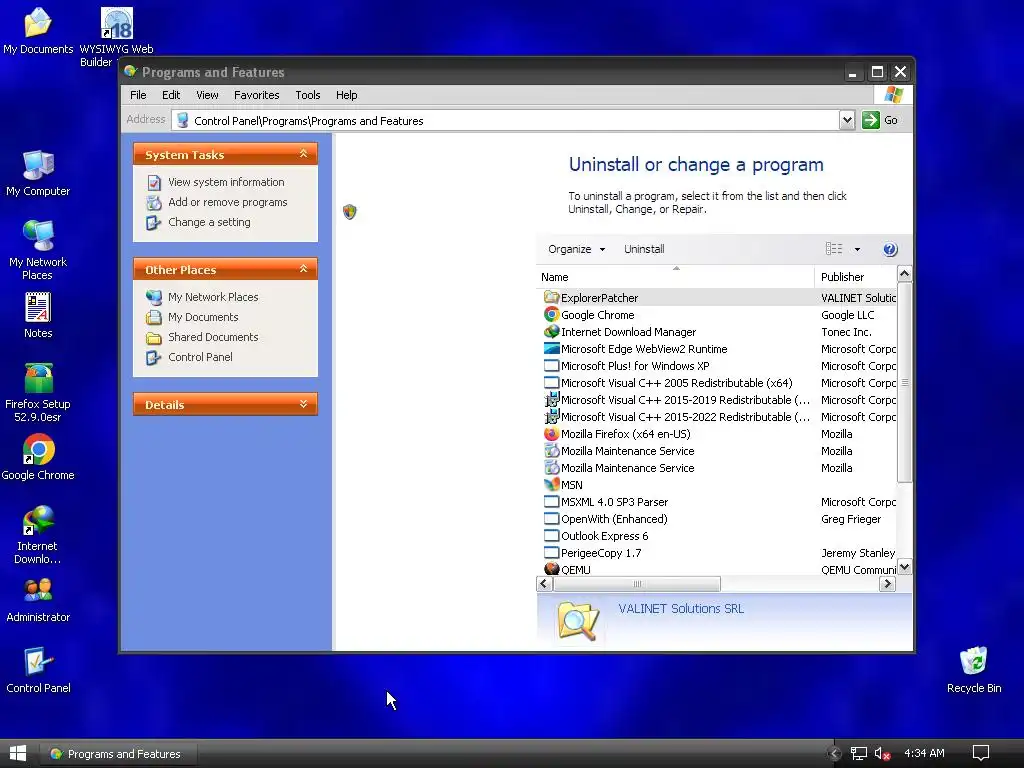Open the Help menu
1024x768 pixels.
pyautogui.click(x=346, y=95)
